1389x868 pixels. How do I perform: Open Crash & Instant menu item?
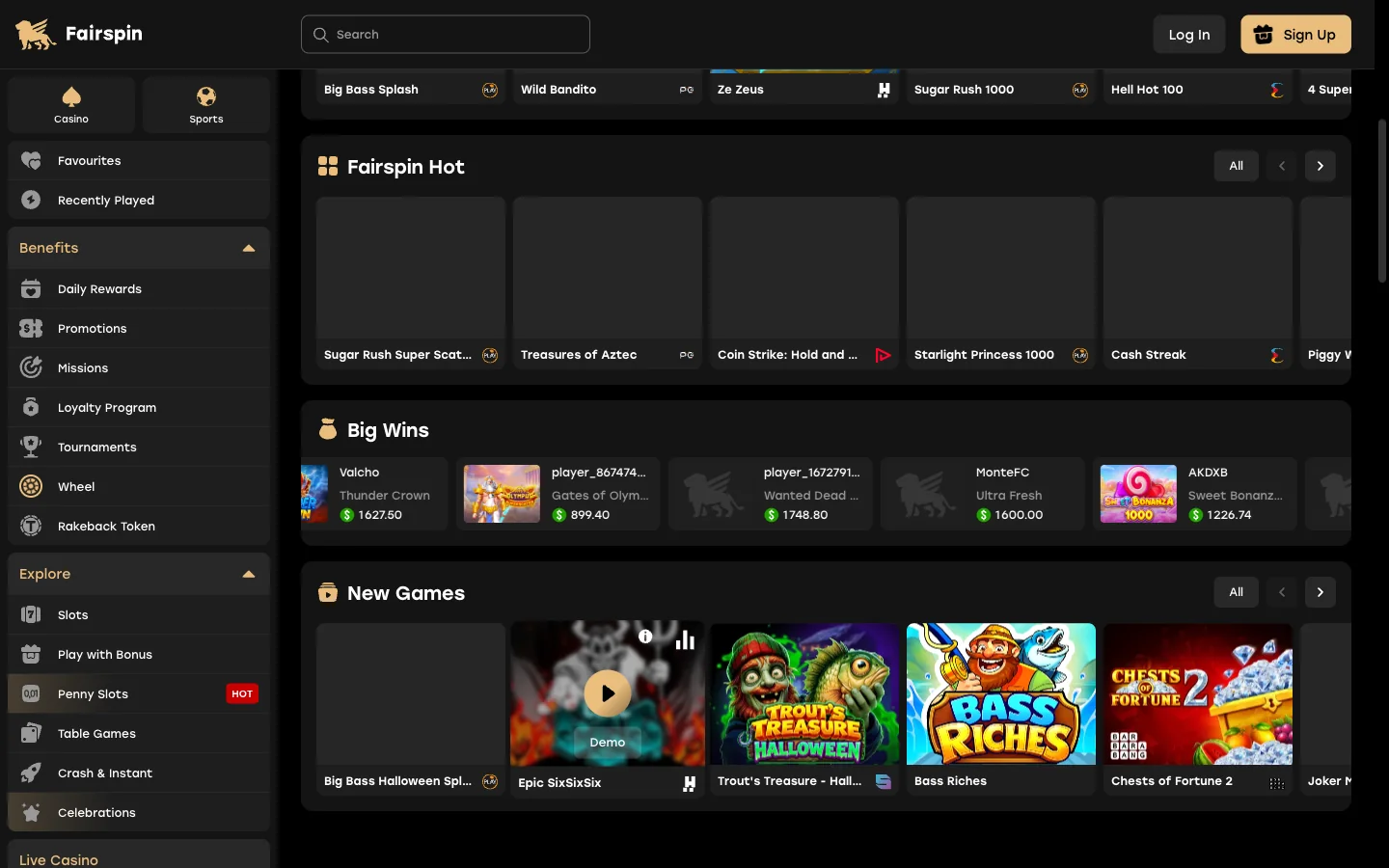point(139,773)
